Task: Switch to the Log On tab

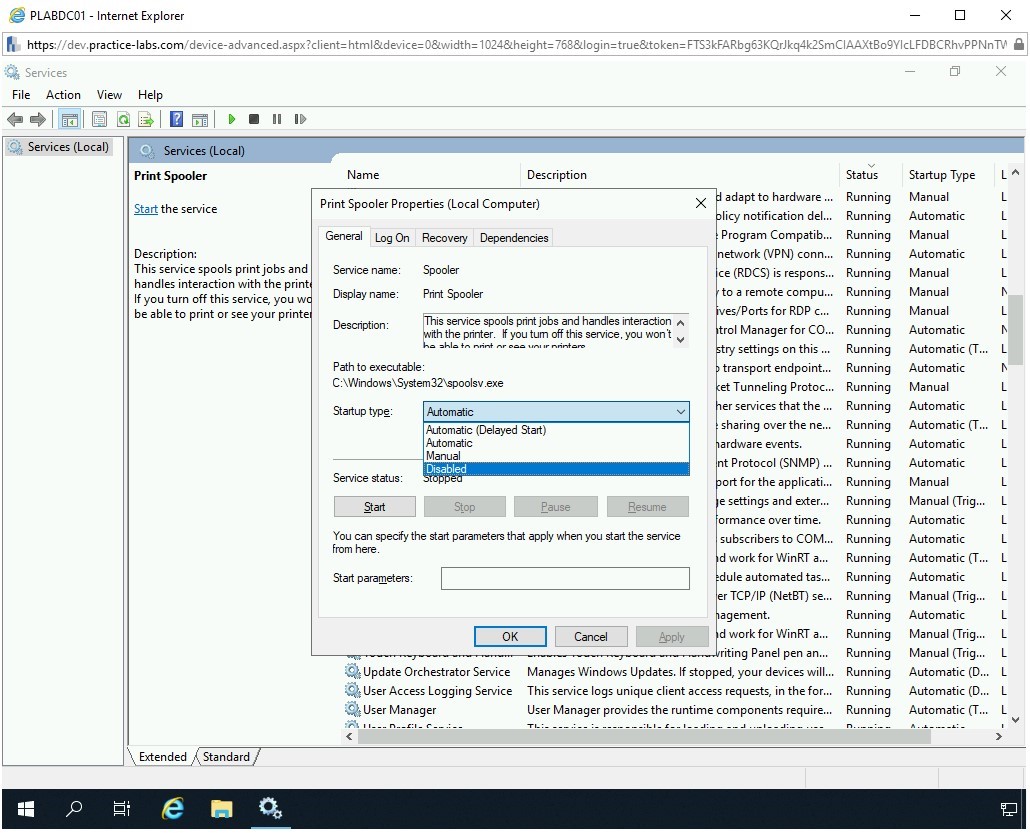Action: (x=392, y=238)
